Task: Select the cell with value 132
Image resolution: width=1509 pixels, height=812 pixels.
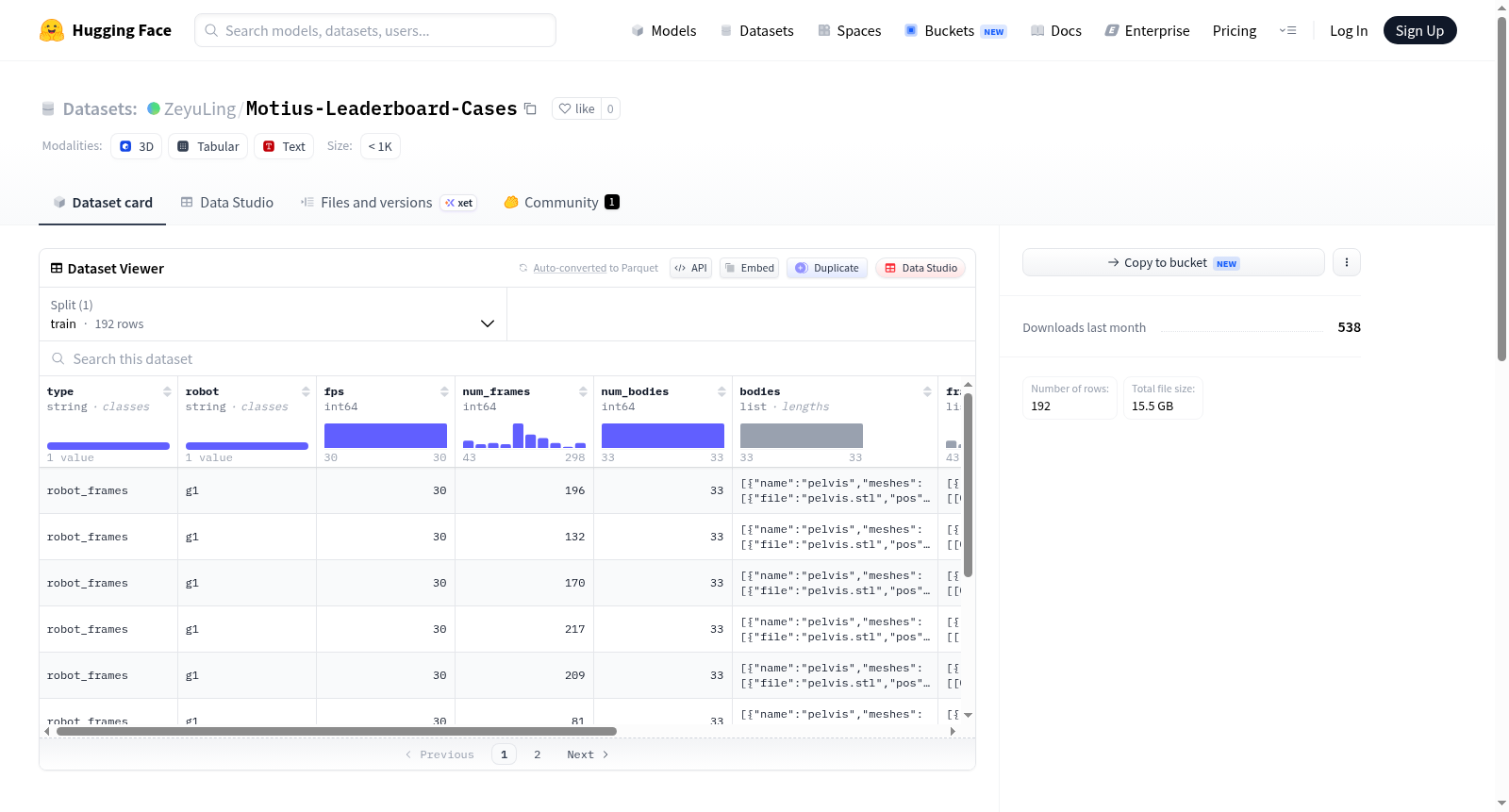Action: (524, 537)
